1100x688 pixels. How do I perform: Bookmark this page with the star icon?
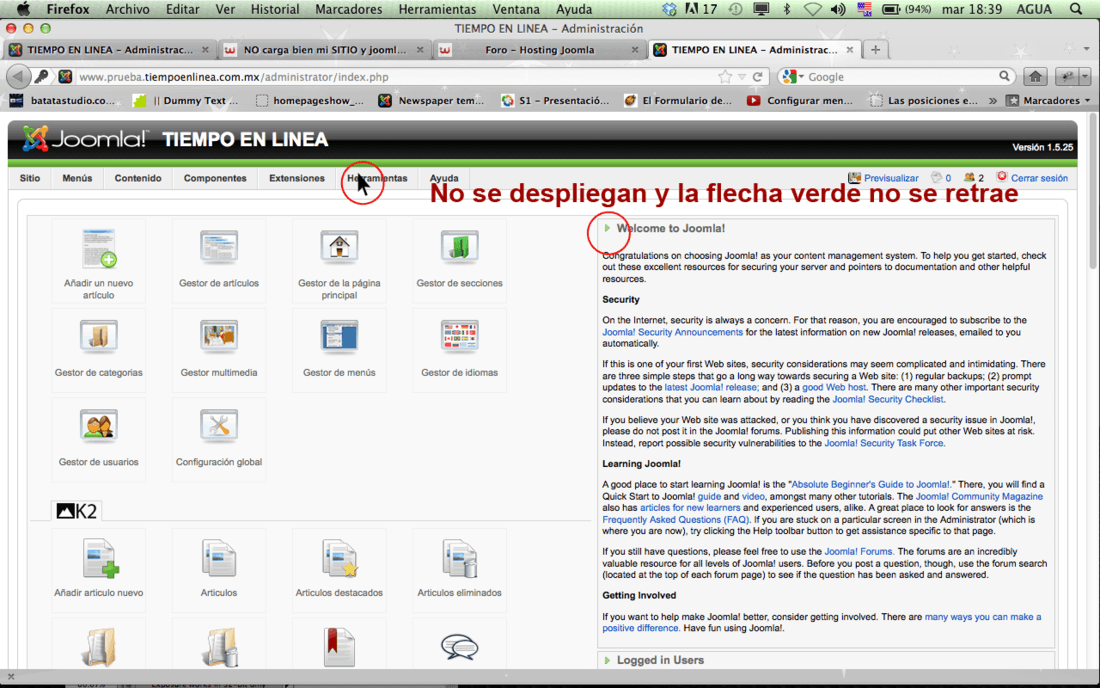[x=725, y=76]
